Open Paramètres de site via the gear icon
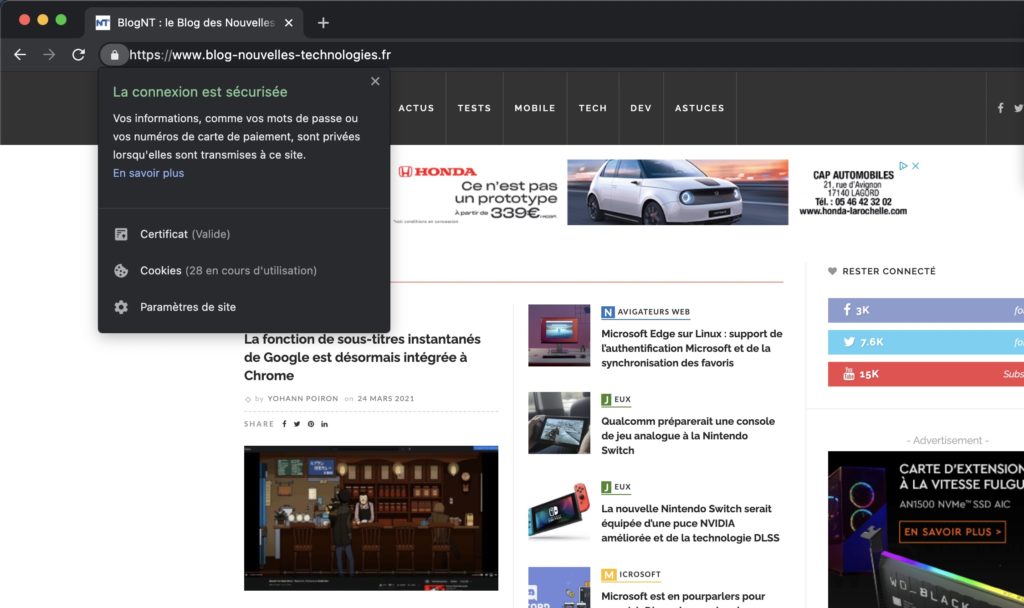This screenshot has height=608, width=1024. tap(190, 307)
